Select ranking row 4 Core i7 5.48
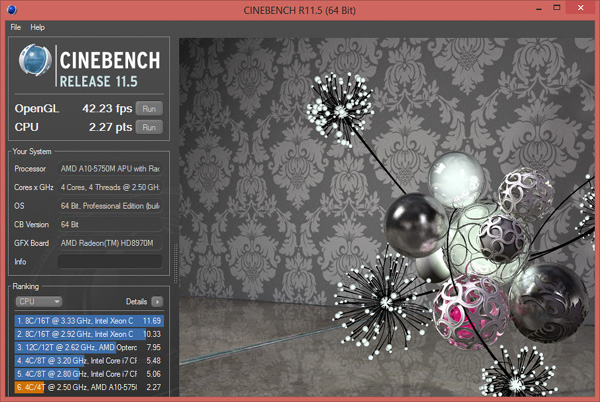 (x=89, y=360)
